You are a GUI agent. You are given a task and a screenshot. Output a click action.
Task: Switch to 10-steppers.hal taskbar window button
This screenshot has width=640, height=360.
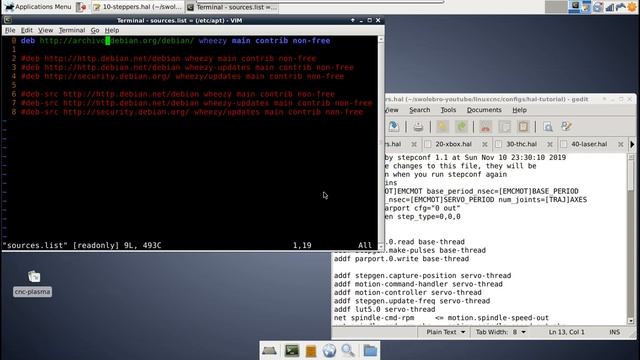point(137,7)
